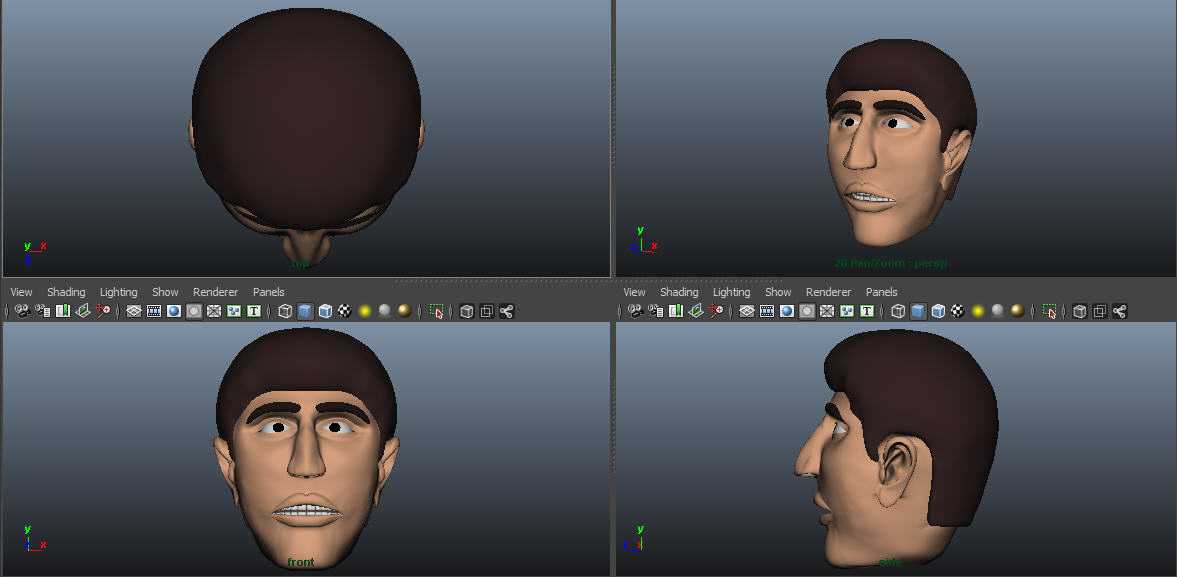This screenshot has width=1177, height=577.
Task: Click Select Camera icon in side panel toolbar
Action: [x=636, y=311]
